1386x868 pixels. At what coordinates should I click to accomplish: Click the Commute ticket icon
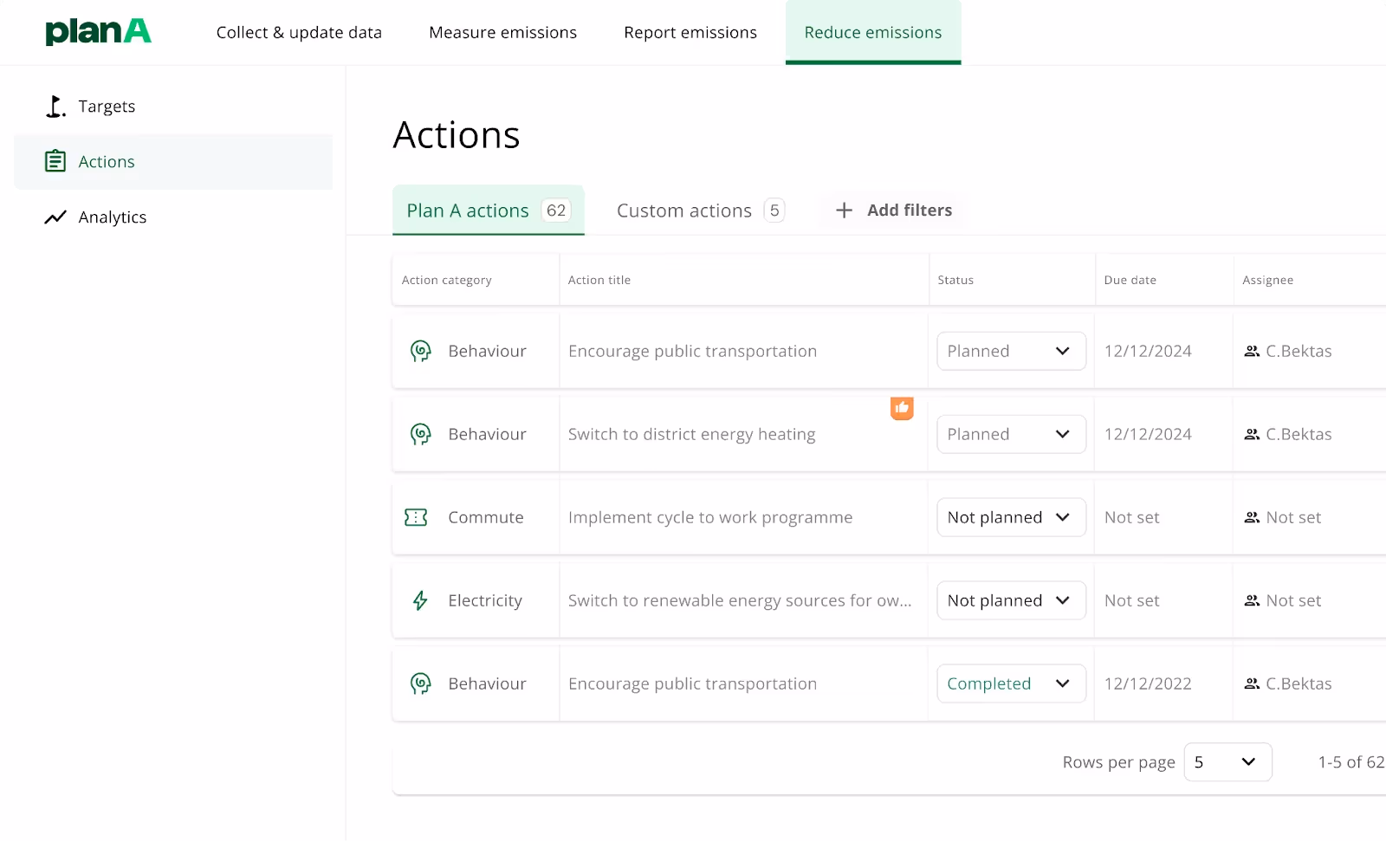point(417,516)
